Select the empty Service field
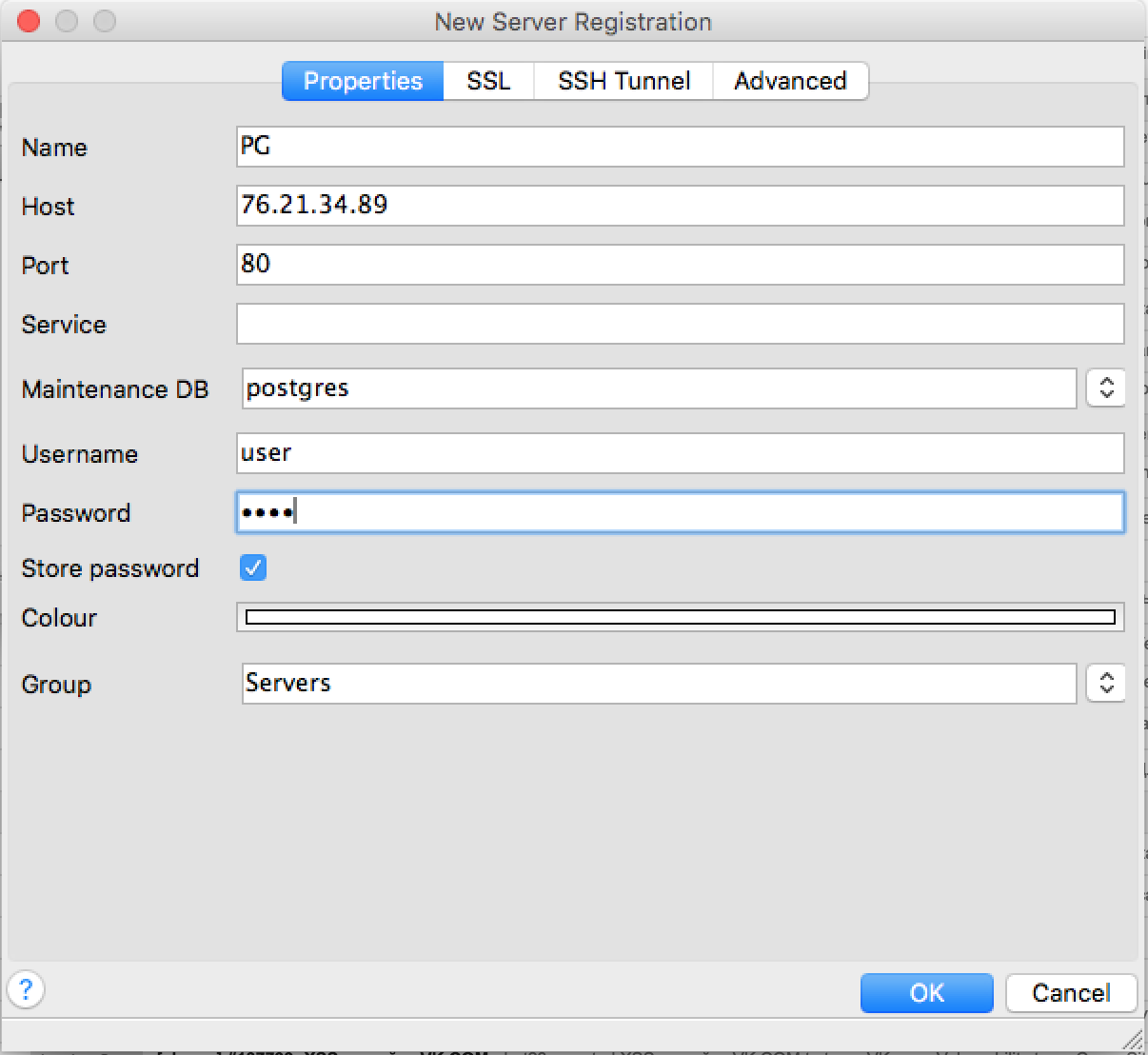The height and width of the screenshot is (1055, 1148). (680, 324)
